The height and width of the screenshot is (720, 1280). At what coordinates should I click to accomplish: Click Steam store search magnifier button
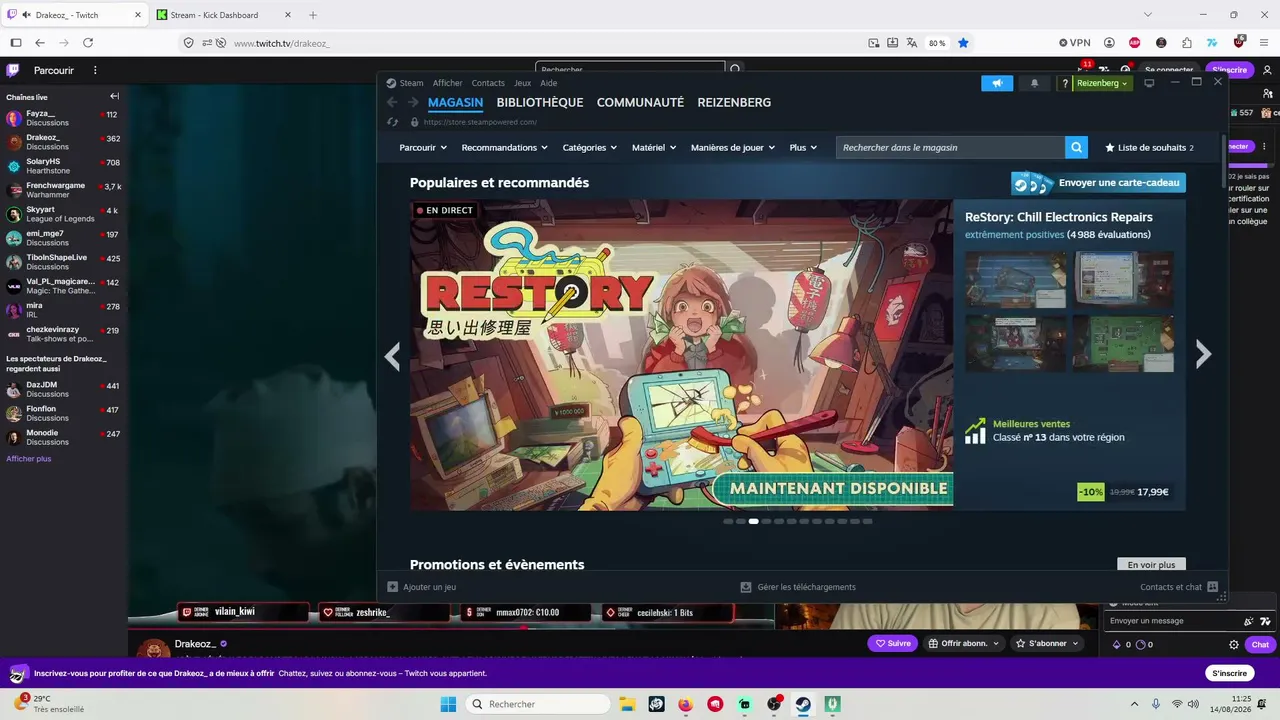click(1076, 147)
